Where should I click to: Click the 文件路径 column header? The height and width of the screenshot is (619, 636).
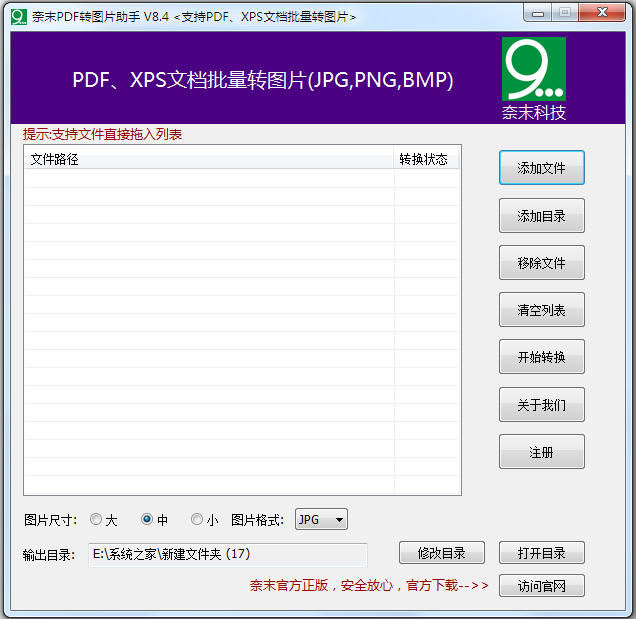209,159
